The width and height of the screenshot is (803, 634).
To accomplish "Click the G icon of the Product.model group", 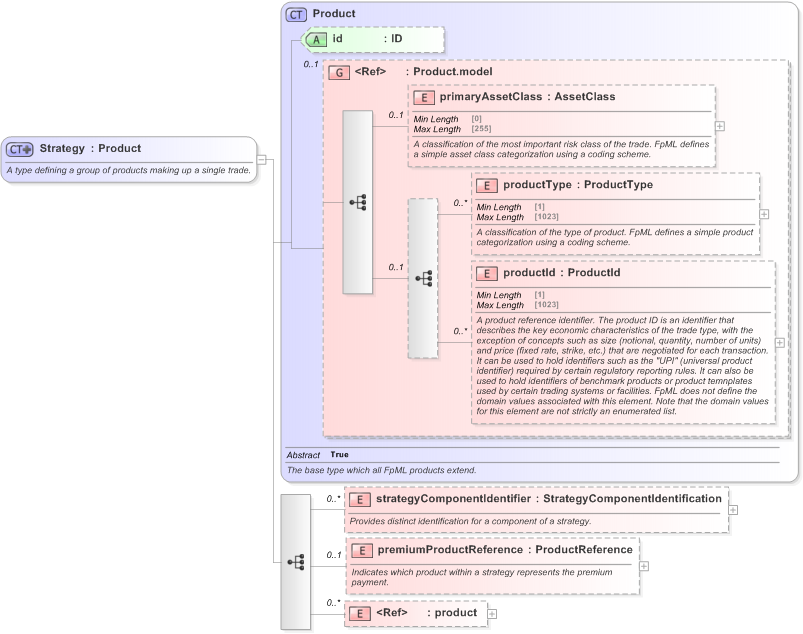I will tap(338, 71).
